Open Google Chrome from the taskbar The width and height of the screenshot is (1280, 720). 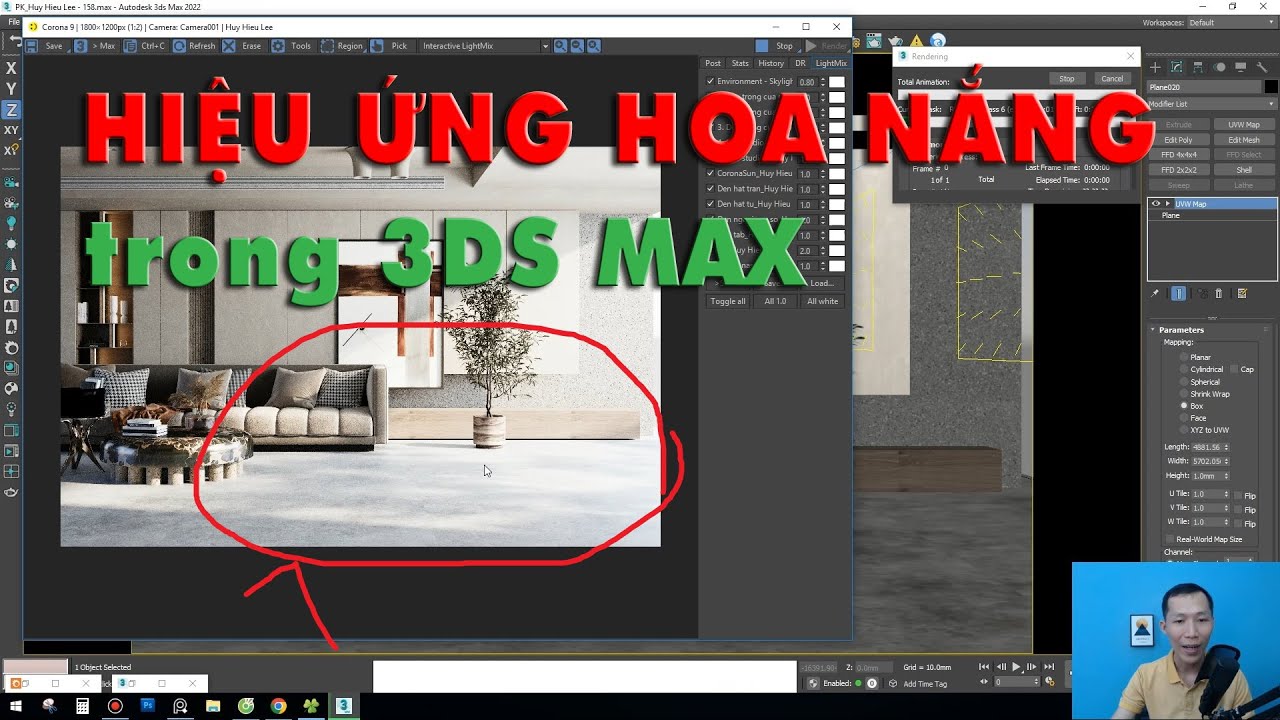pyautogui.click(x=278, y=706)
